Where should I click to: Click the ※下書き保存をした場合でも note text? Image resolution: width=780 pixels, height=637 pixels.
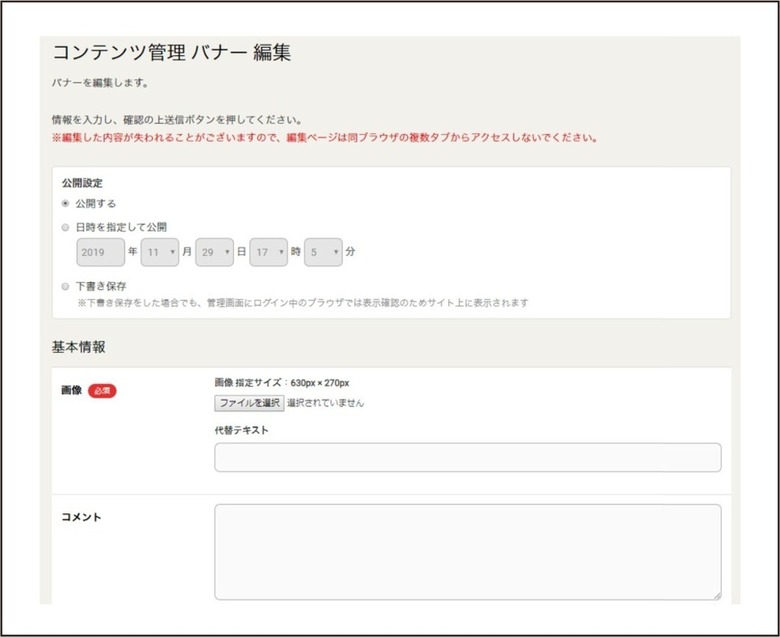click(303, 302)
